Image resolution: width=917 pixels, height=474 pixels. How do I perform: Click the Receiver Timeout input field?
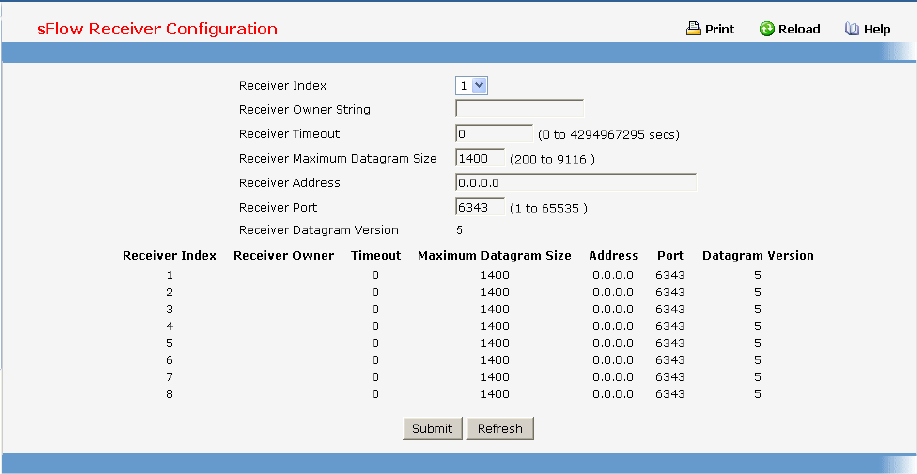494,133
